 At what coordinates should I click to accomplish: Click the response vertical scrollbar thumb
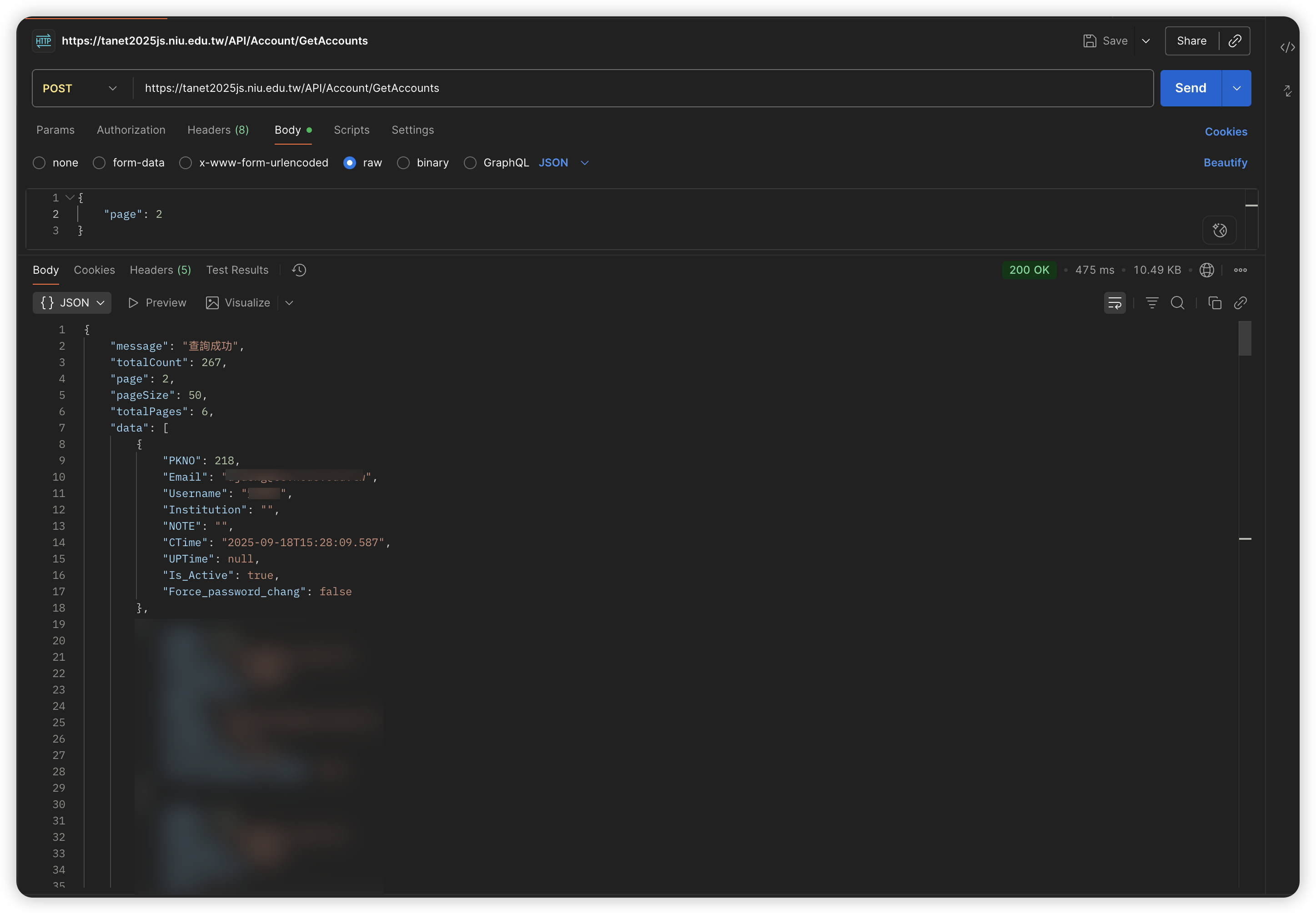tap(1245, 338)
